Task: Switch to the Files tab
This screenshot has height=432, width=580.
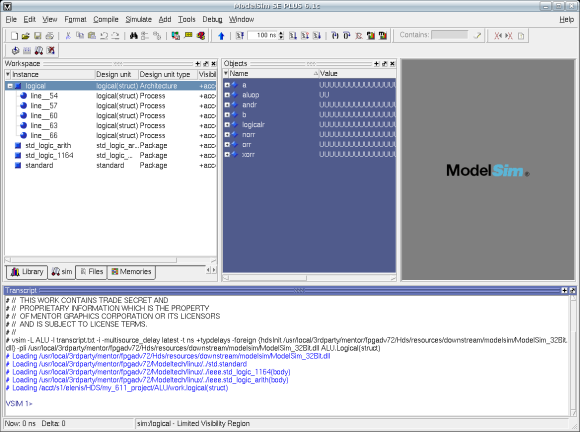Action: [91, 272]
